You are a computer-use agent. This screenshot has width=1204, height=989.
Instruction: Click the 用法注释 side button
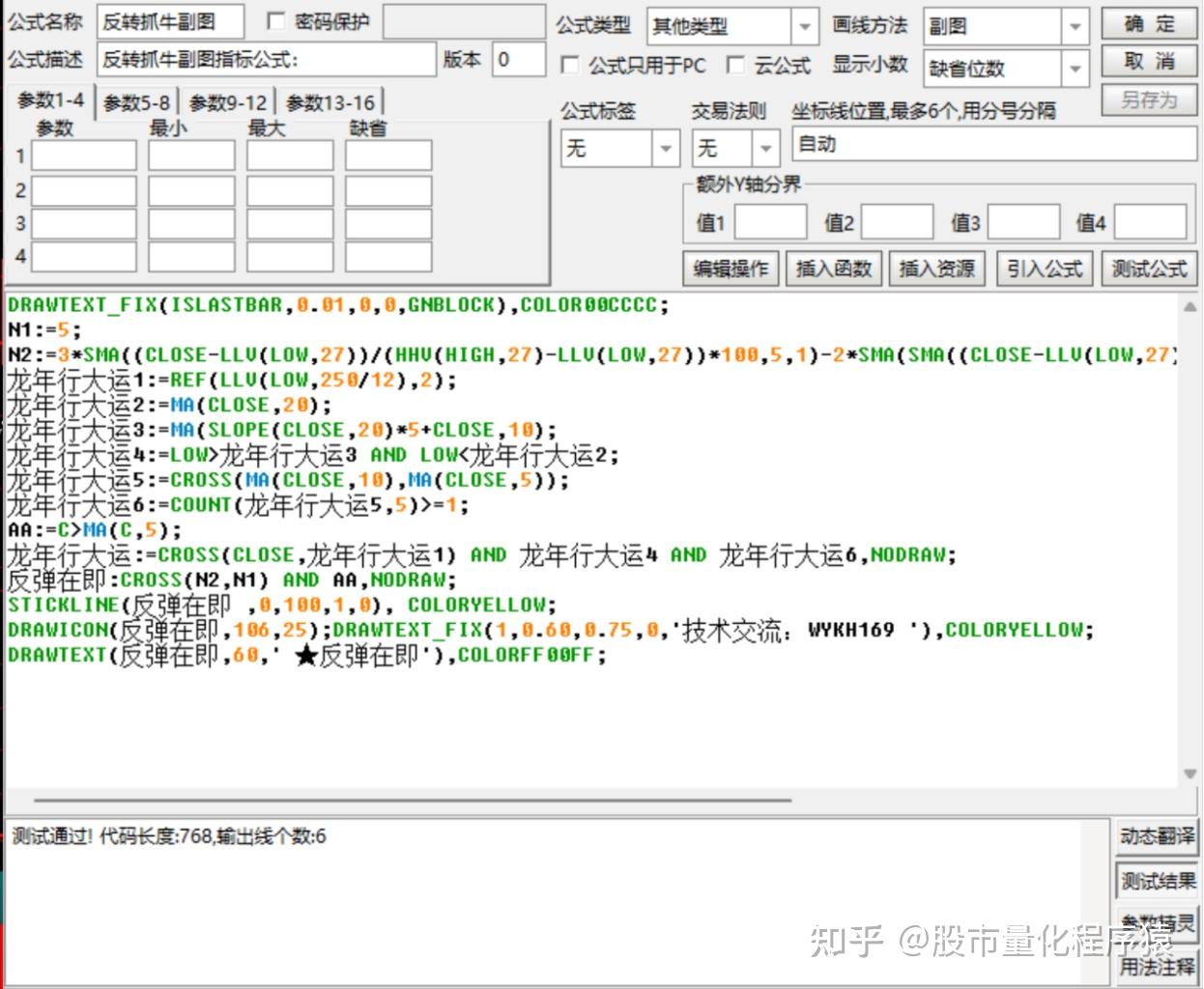pyautogui.click(x=1157, y=967)
